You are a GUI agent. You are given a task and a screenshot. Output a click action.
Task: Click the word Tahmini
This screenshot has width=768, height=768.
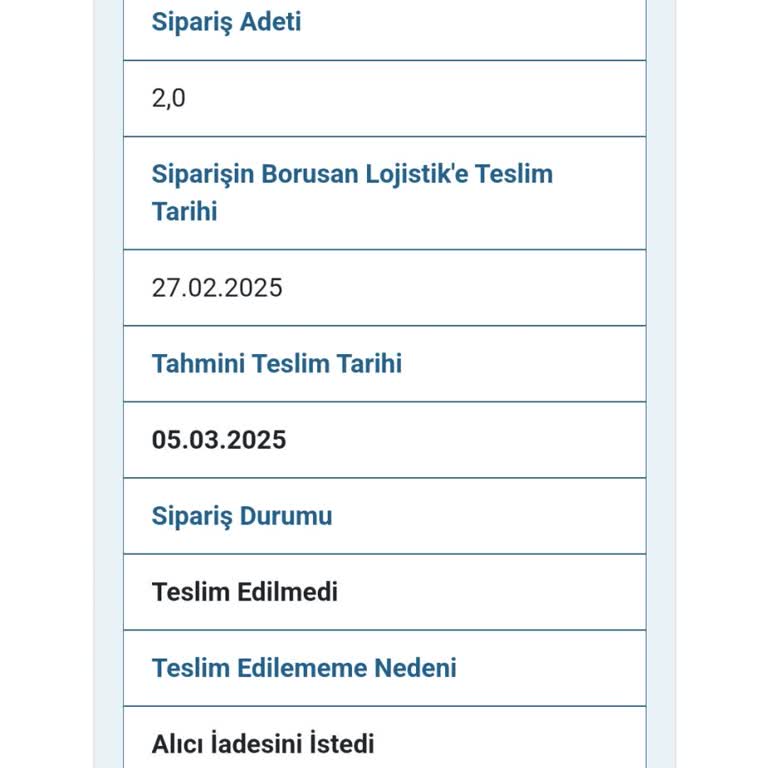197,363
